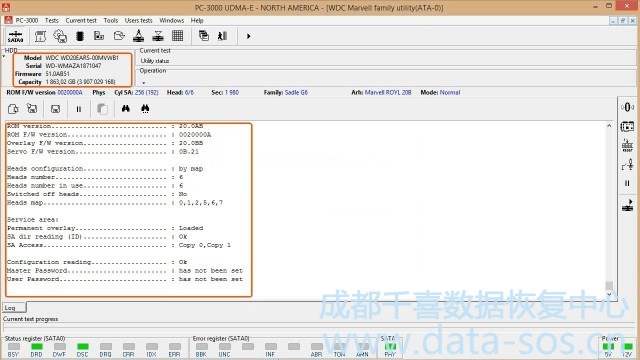
Task: Open the Current test menu
Action: [x=81, y=20]
